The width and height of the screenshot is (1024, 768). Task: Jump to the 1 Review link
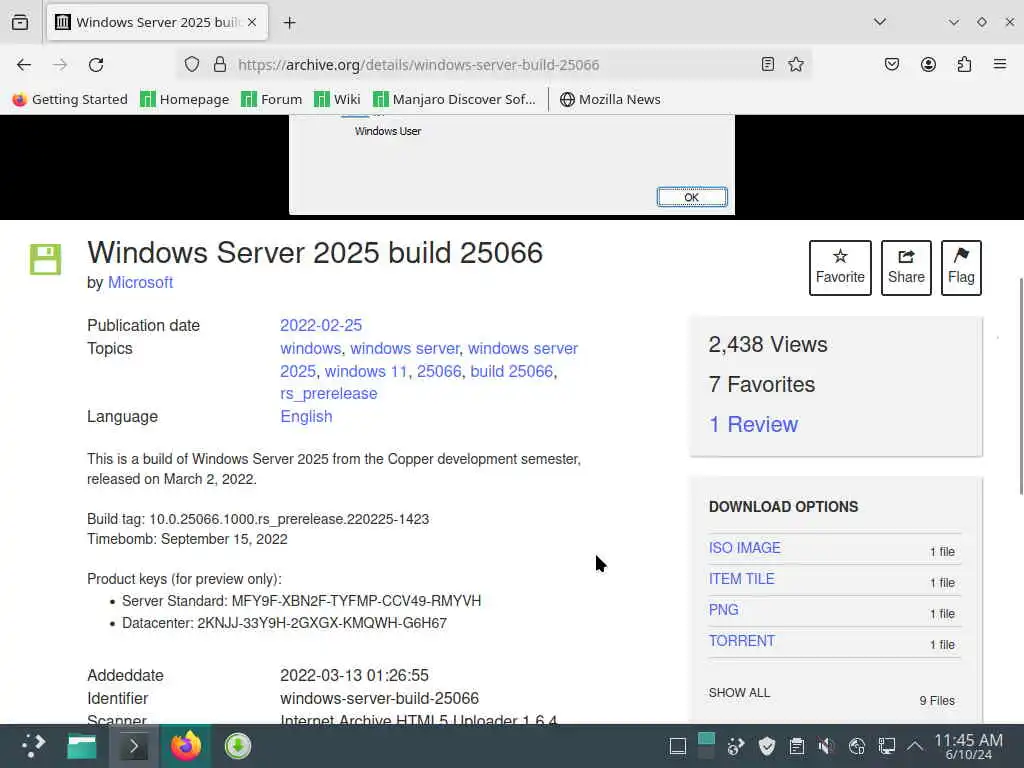[x=753, y=424]
